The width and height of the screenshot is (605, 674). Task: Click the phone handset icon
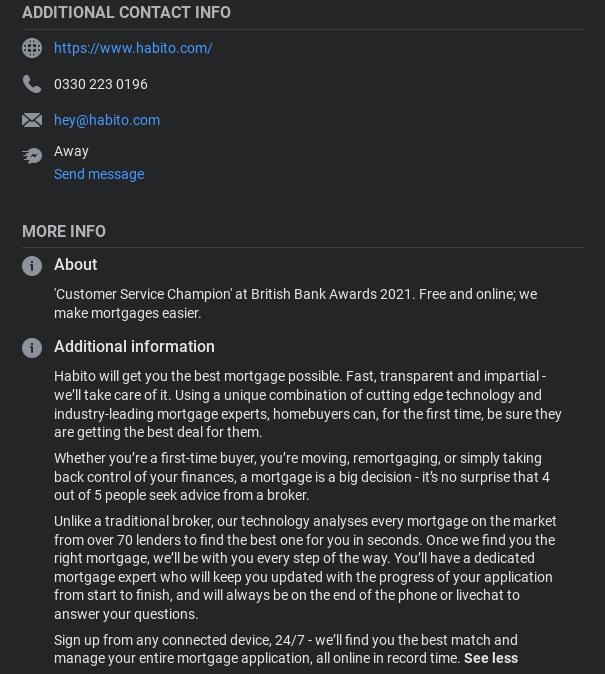(x=32, y=84)
